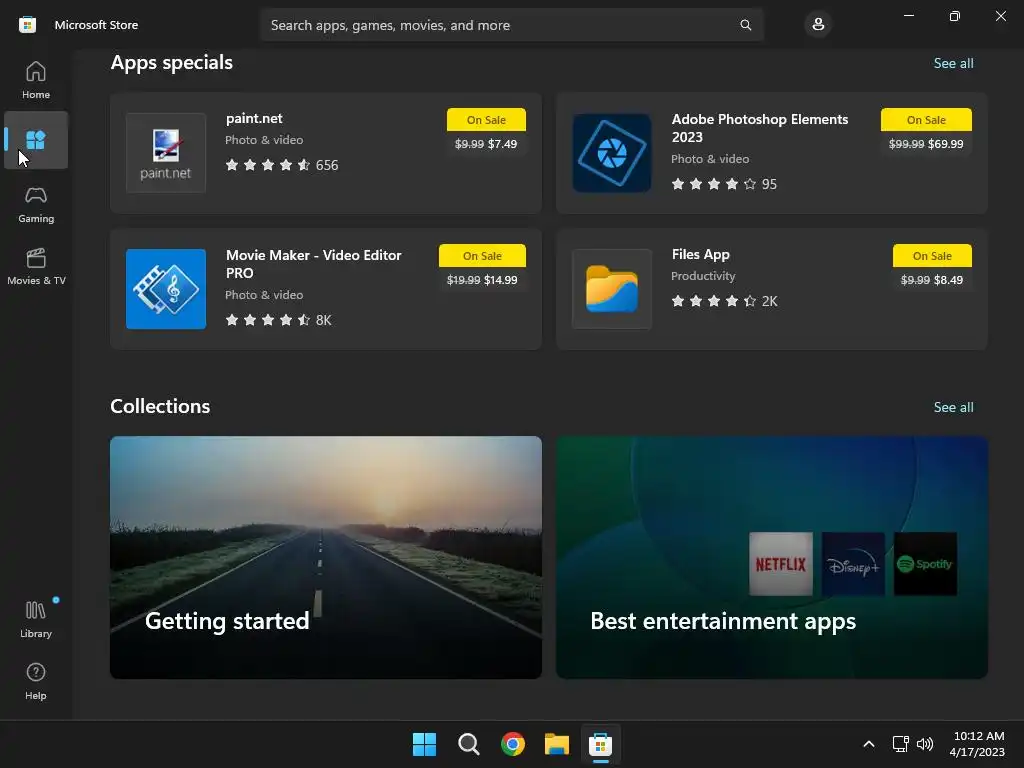Viewport: 1024px width, 768px height.
Task: Click Files App star rating 2K
Action: click(x=724, y=301)
